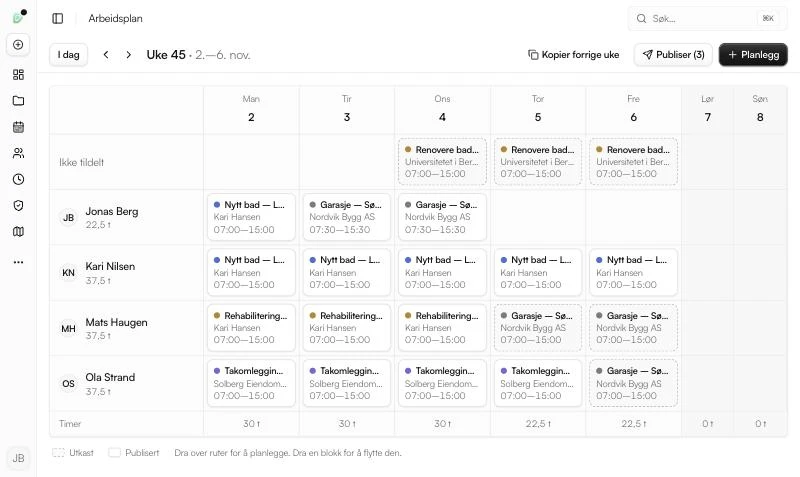Open Ola Strand's Garasje draft shift on Friday
Viewport: 800px width, 477px height.
pyautogui.click(x=634, y=383)
